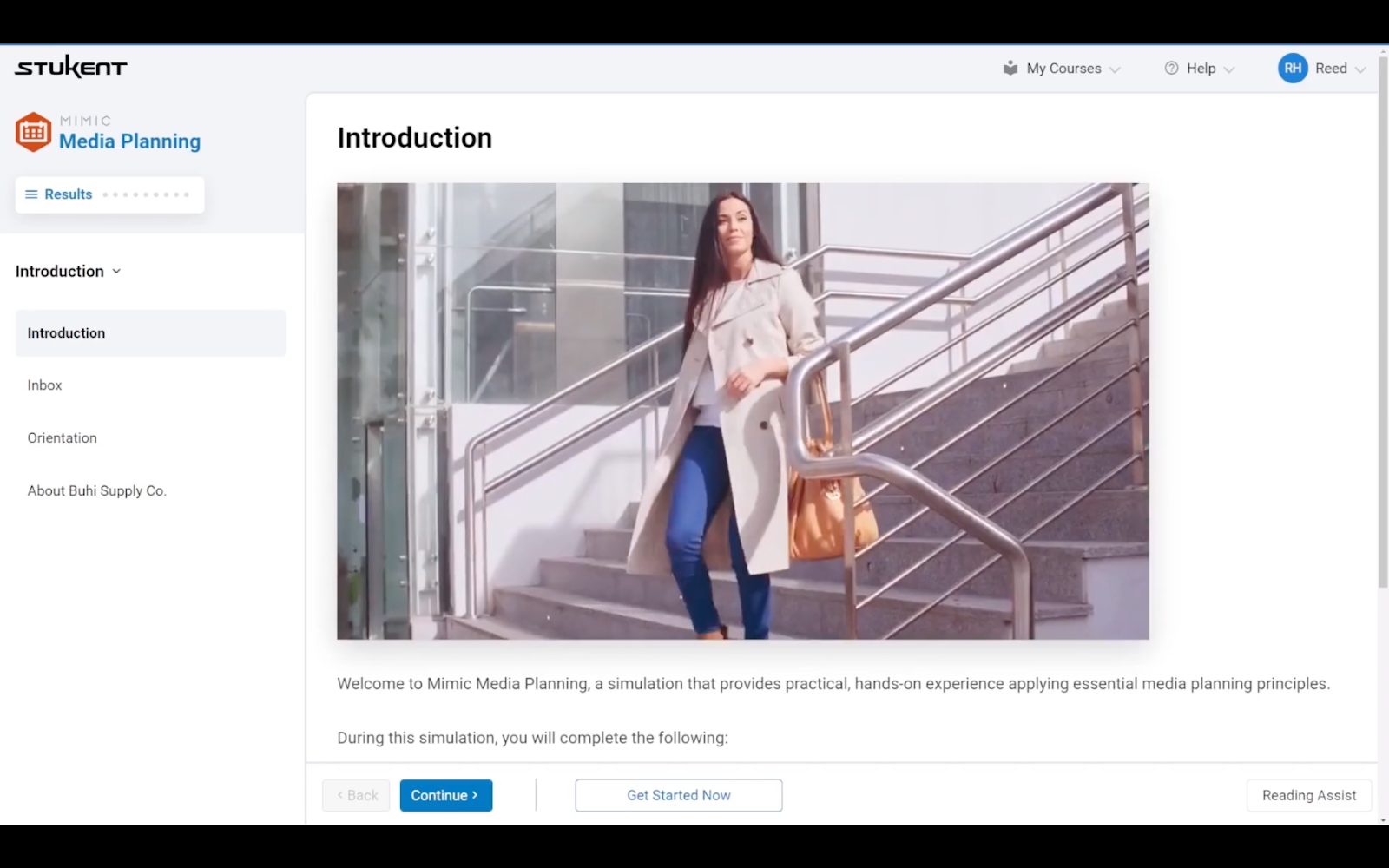This screenshot has width=1389, height=868.
Task: Click the RH user avatar
Action: pyautogui.click(x=1293, y=68)
